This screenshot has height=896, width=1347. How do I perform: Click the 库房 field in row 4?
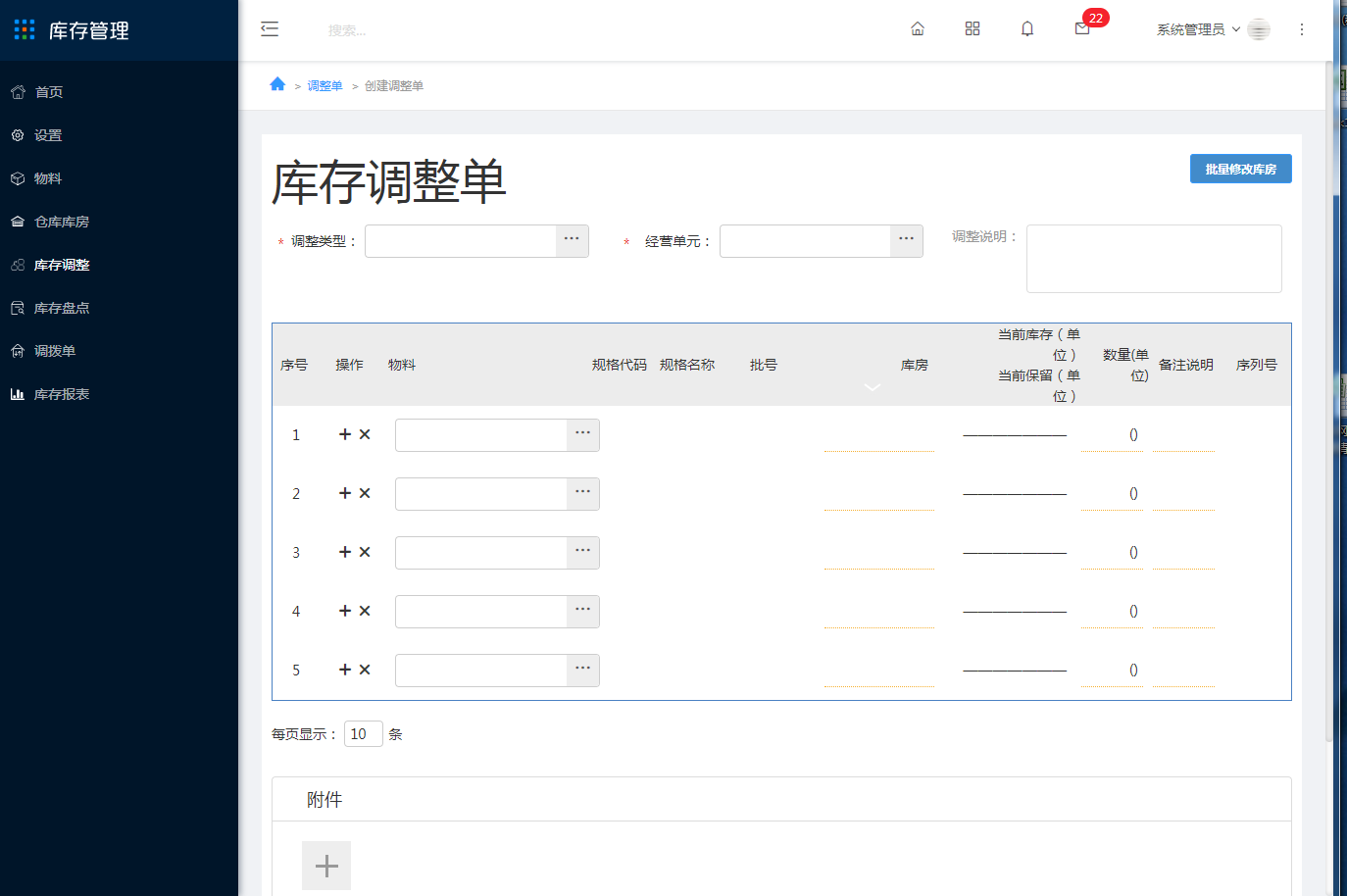click(x=879, y=612)
